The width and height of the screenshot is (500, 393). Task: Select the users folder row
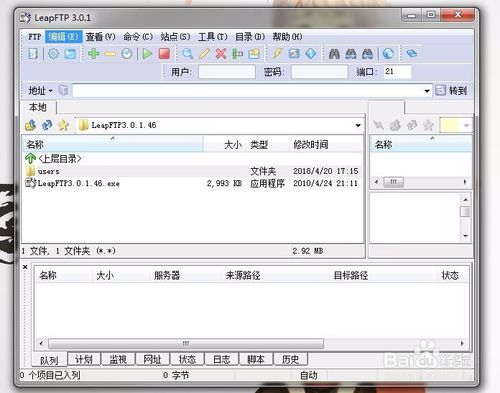(193, 171)
